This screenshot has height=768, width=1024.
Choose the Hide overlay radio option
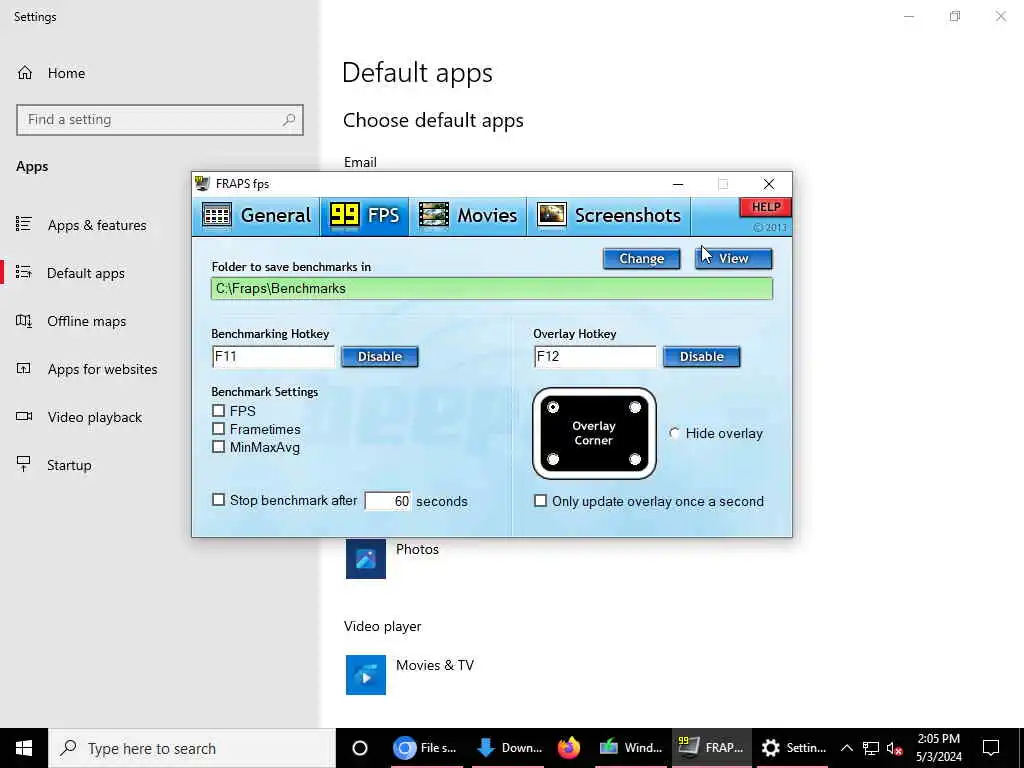click(x=675, y=433)
